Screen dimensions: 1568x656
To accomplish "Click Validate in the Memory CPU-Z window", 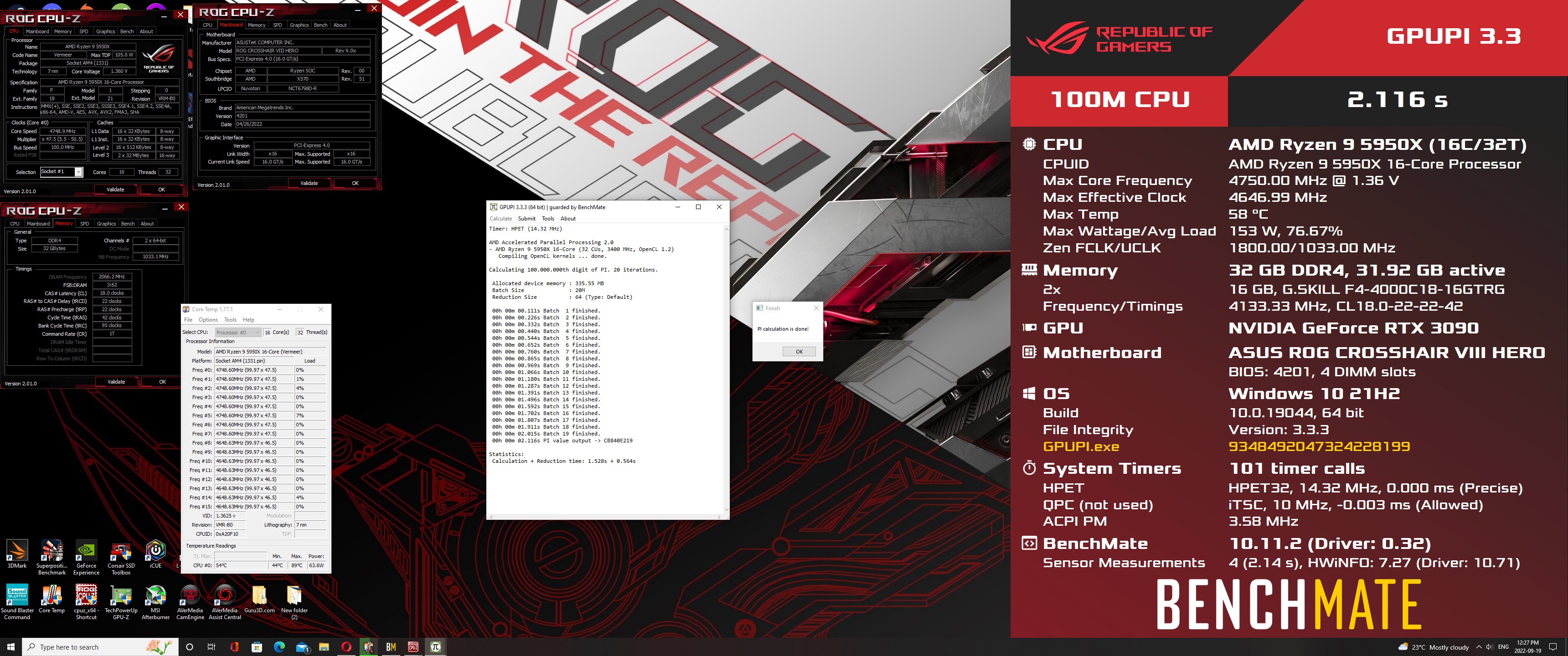I will (x=116, y=382).
